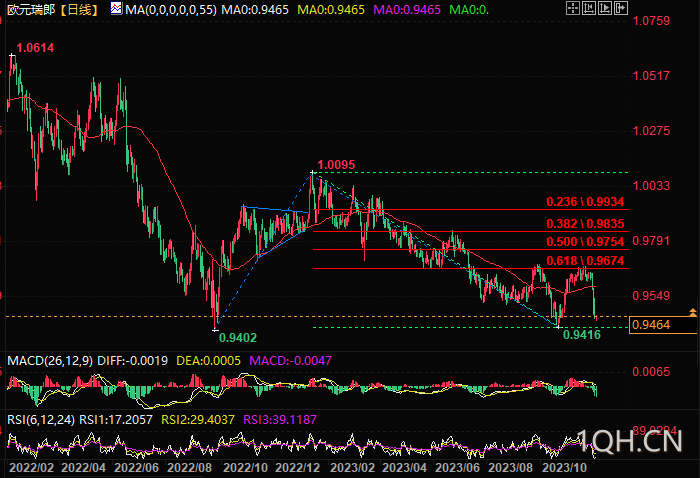Click the 0.9402 low price label
The height and width of the screenshot is (478, 700).
pos(238,338)
